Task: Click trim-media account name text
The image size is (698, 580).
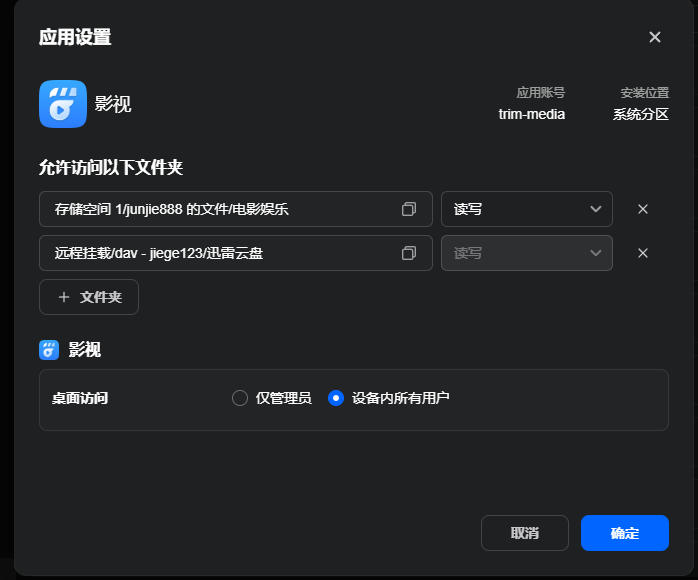Action: tap(532, 114)
